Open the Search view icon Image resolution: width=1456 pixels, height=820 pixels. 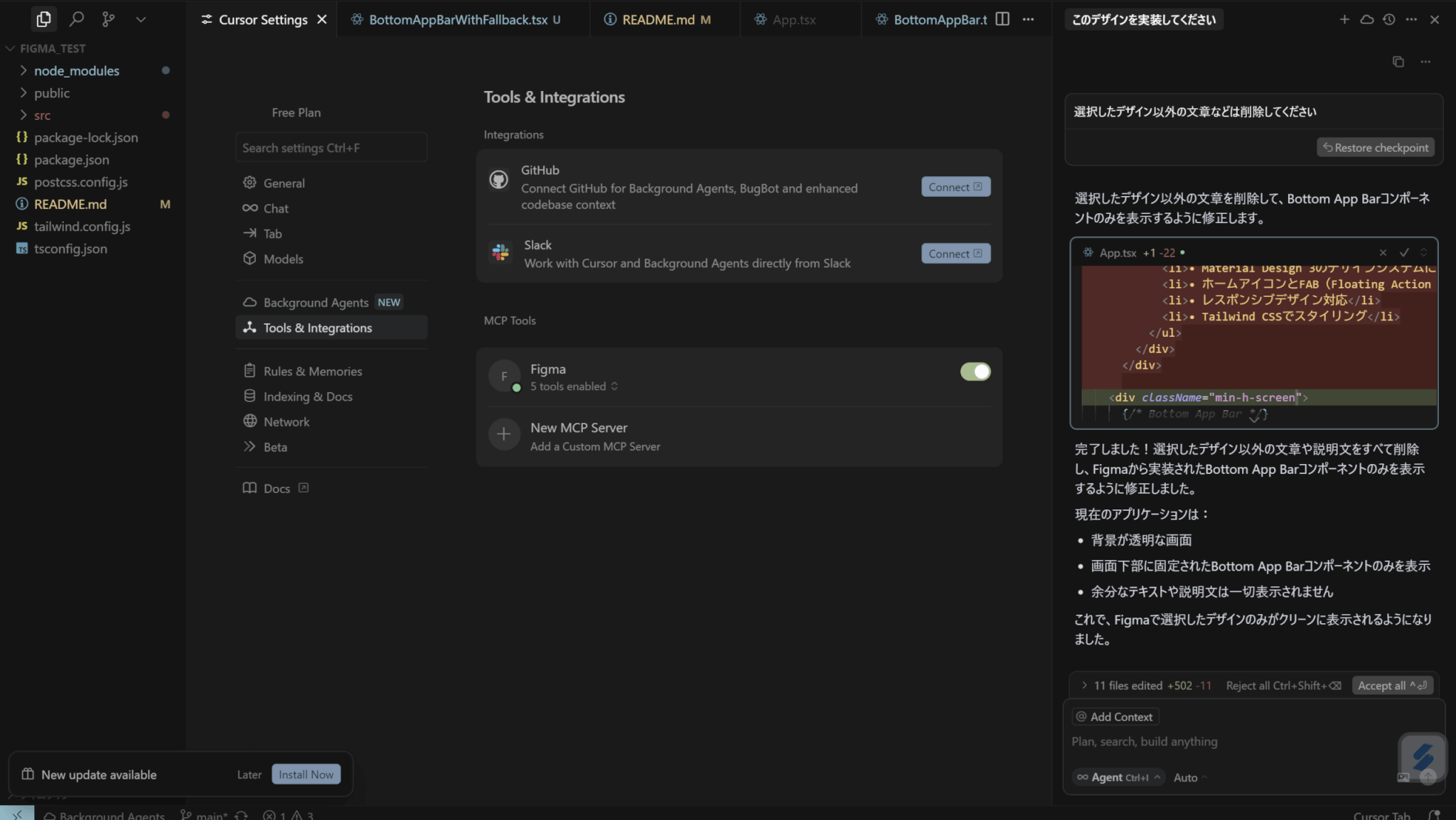coord(76,19)
